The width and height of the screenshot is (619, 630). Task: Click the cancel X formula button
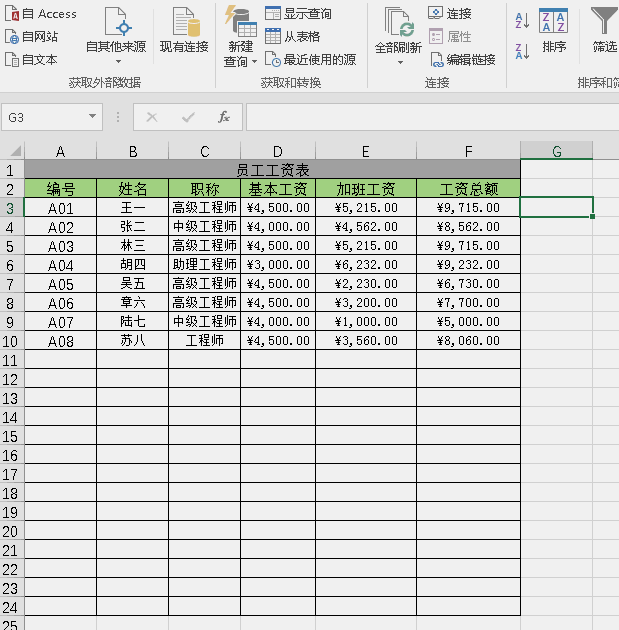coord(152,117)
